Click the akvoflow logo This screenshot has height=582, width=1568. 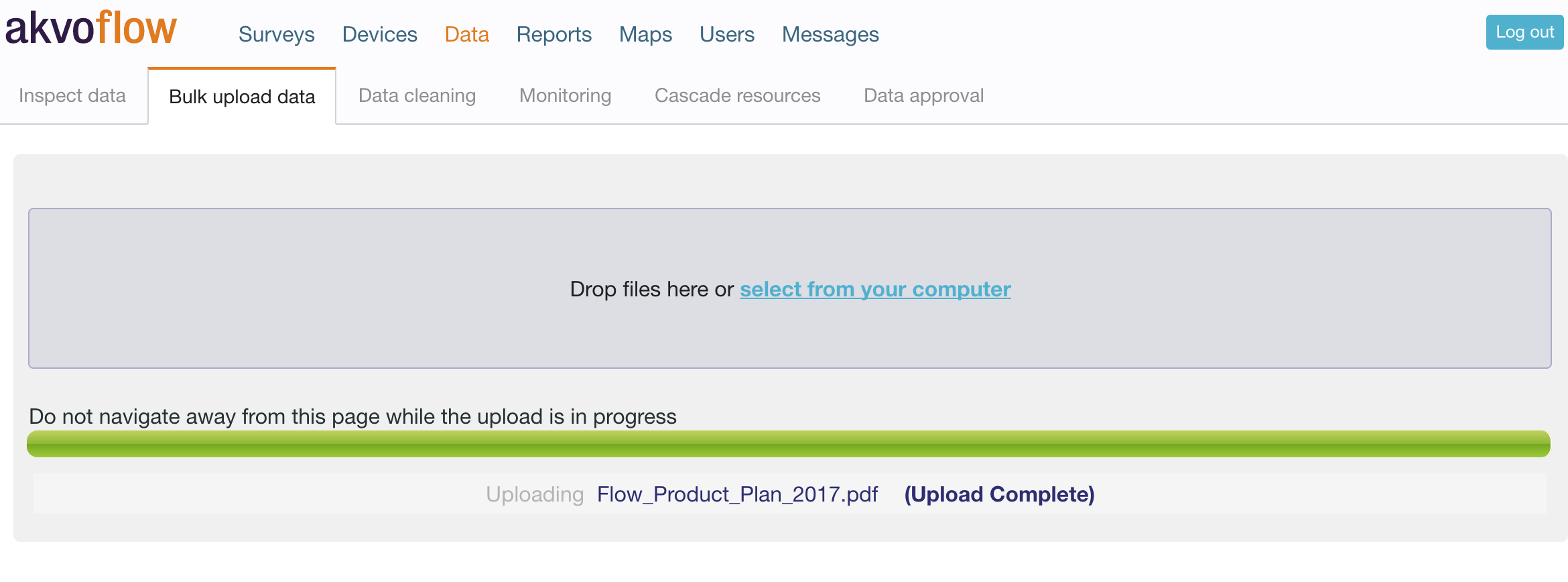pos(90,28)
